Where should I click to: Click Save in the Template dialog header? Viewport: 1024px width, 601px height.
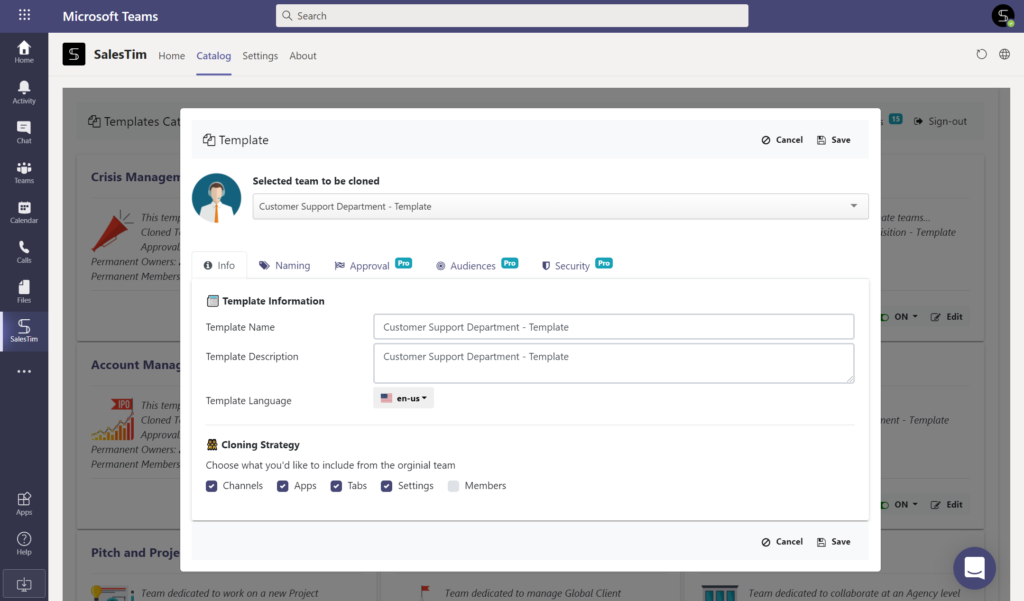coord(833,140)
